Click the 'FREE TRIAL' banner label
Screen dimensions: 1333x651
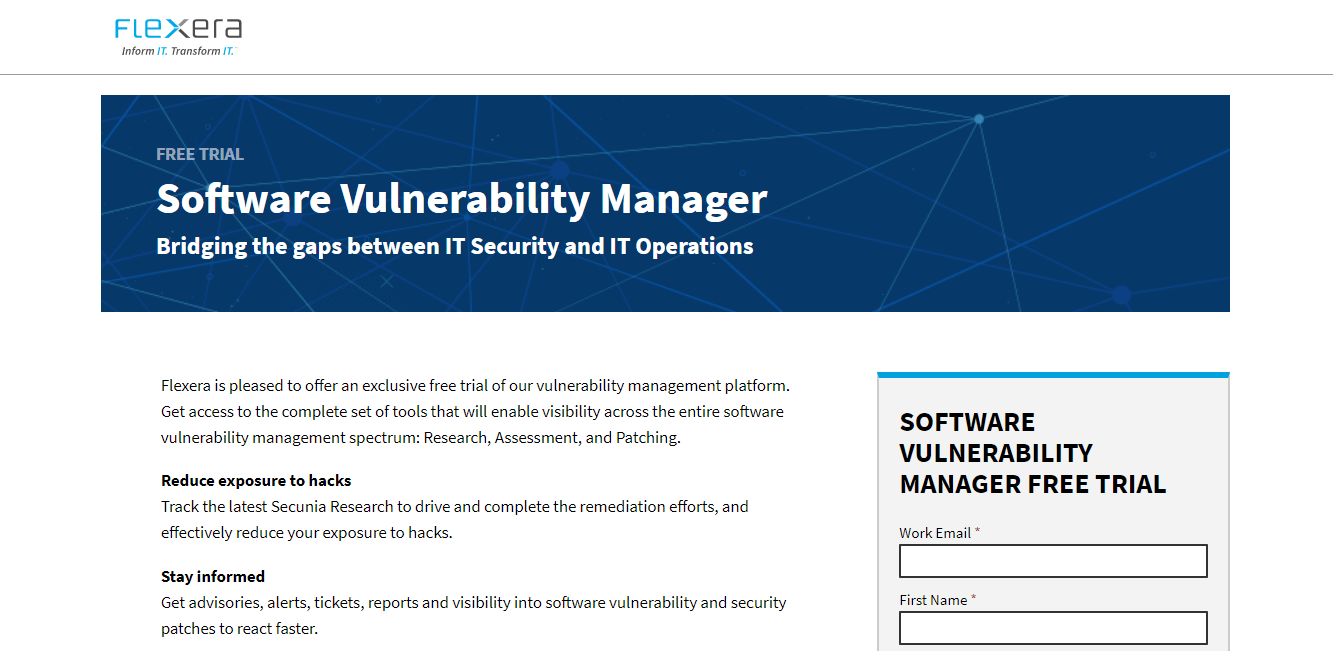[x=200, y=154]
